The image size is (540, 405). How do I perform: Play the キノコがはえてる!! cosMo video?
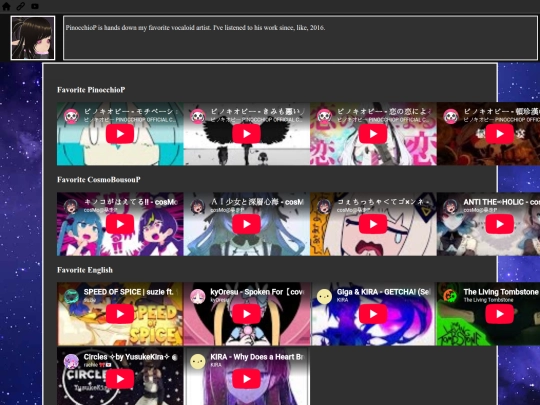(120, 224)
